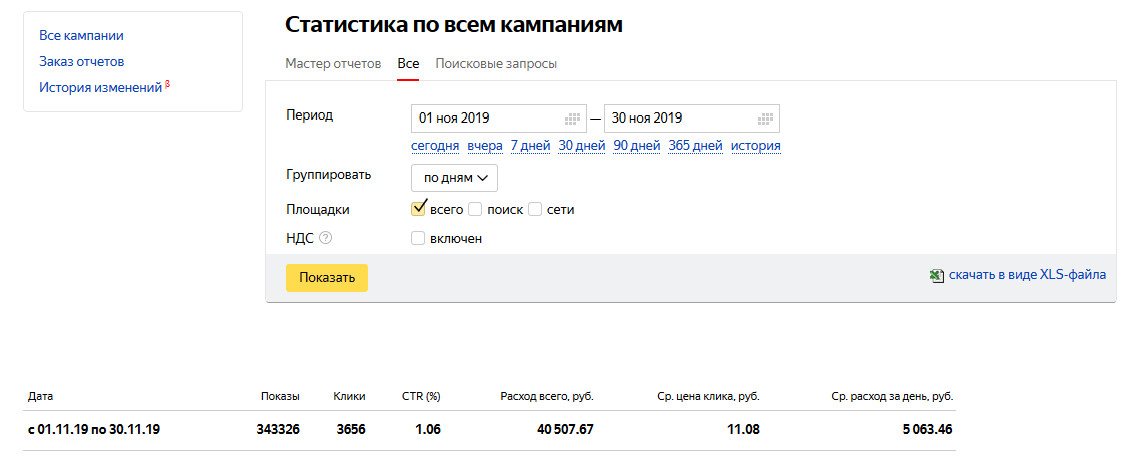Click the end date field "30 ноя 2019"
1130x470 pixels.
pyautogui.click(x=678, y=118)
